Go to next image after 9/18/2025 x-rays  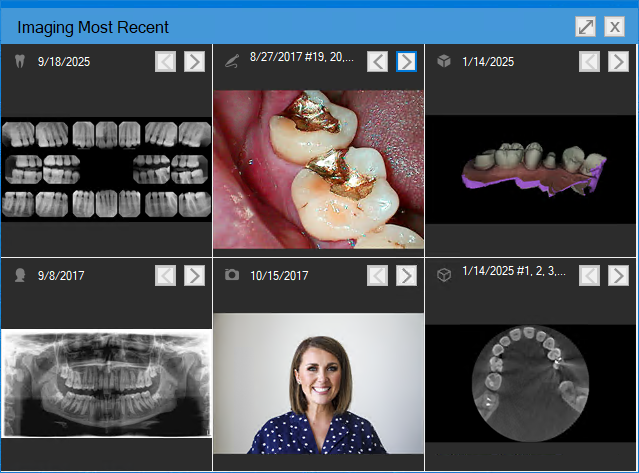tap(194, 62)
